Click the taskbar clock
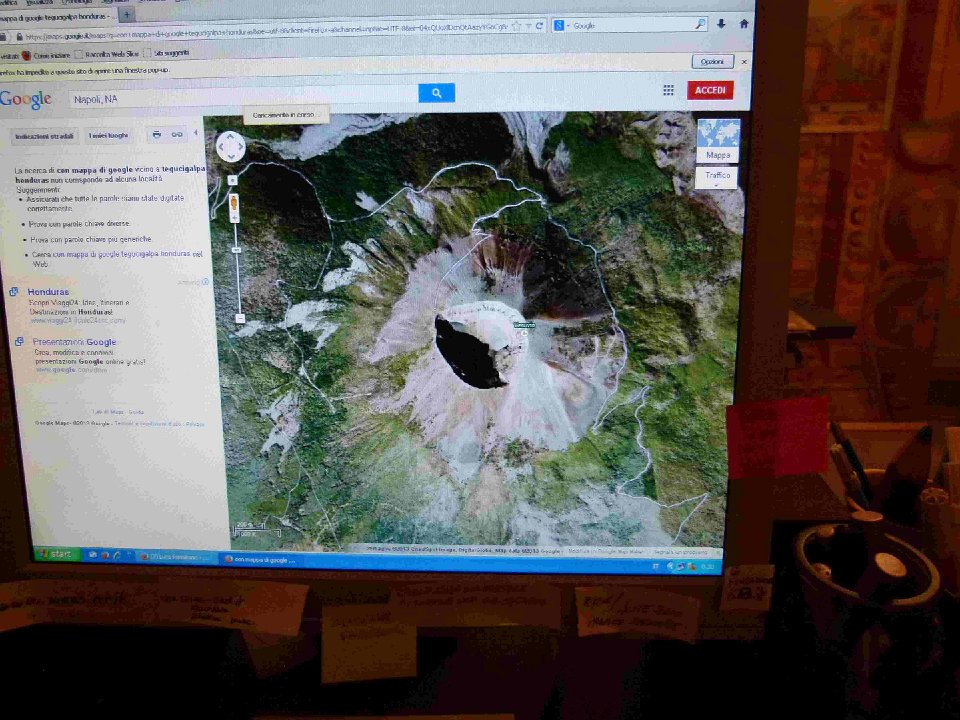Viewport: 960px width, 720px height. pos(707,567)
